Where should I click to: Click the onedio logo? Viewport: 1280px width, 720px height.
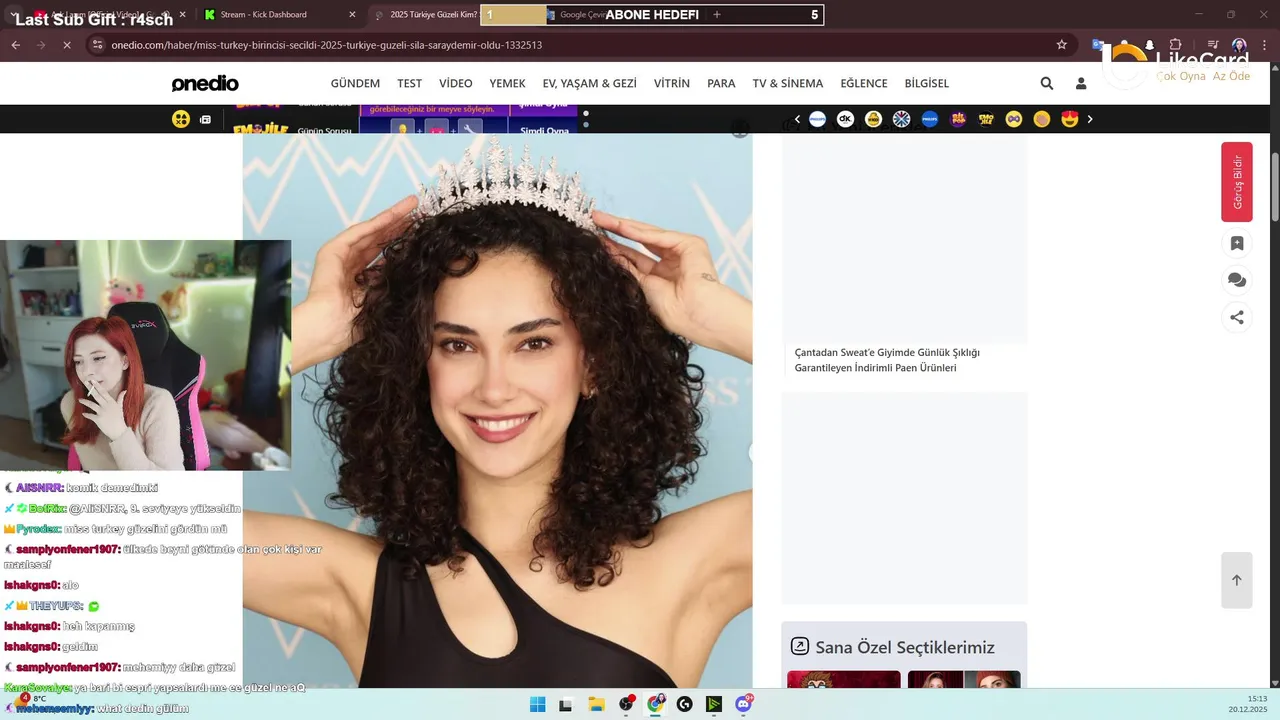205,83
